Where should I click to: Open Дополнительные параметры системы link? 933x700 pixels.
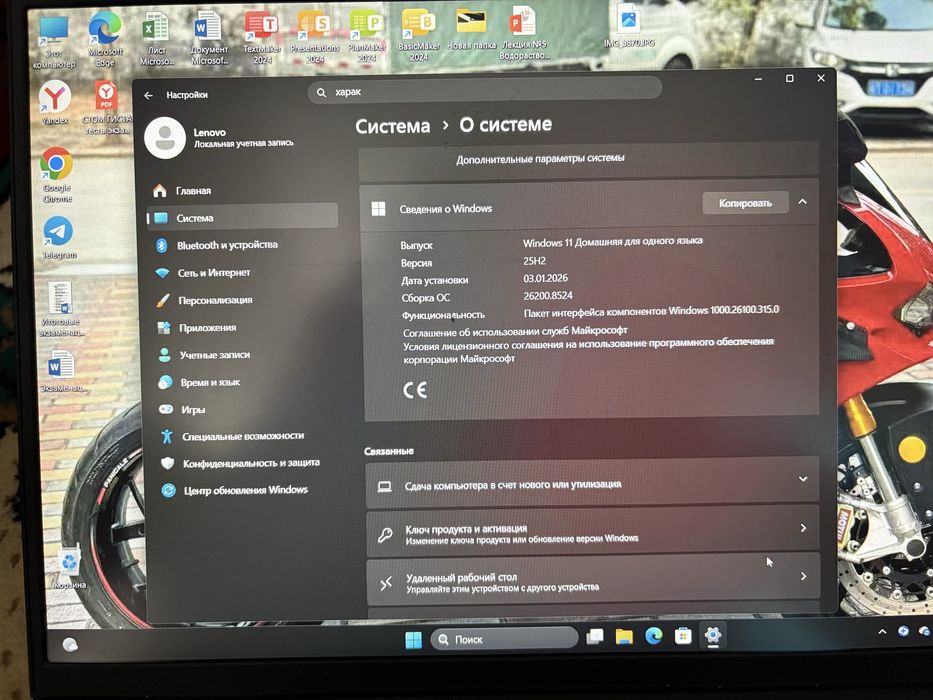pos(540,158)
